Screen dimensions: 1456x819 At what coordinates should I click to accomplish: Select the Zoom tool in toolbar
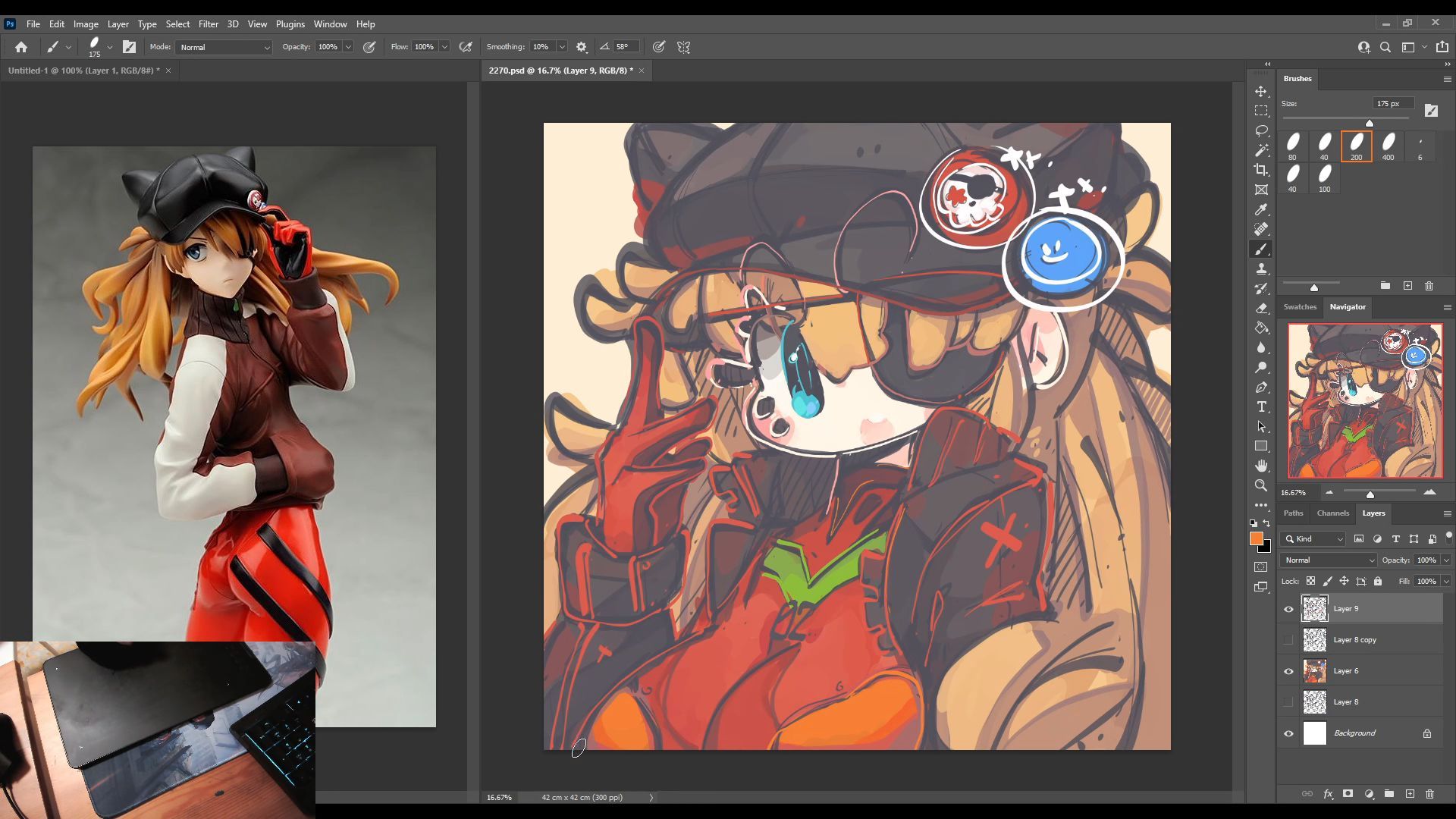[1261, 485]
